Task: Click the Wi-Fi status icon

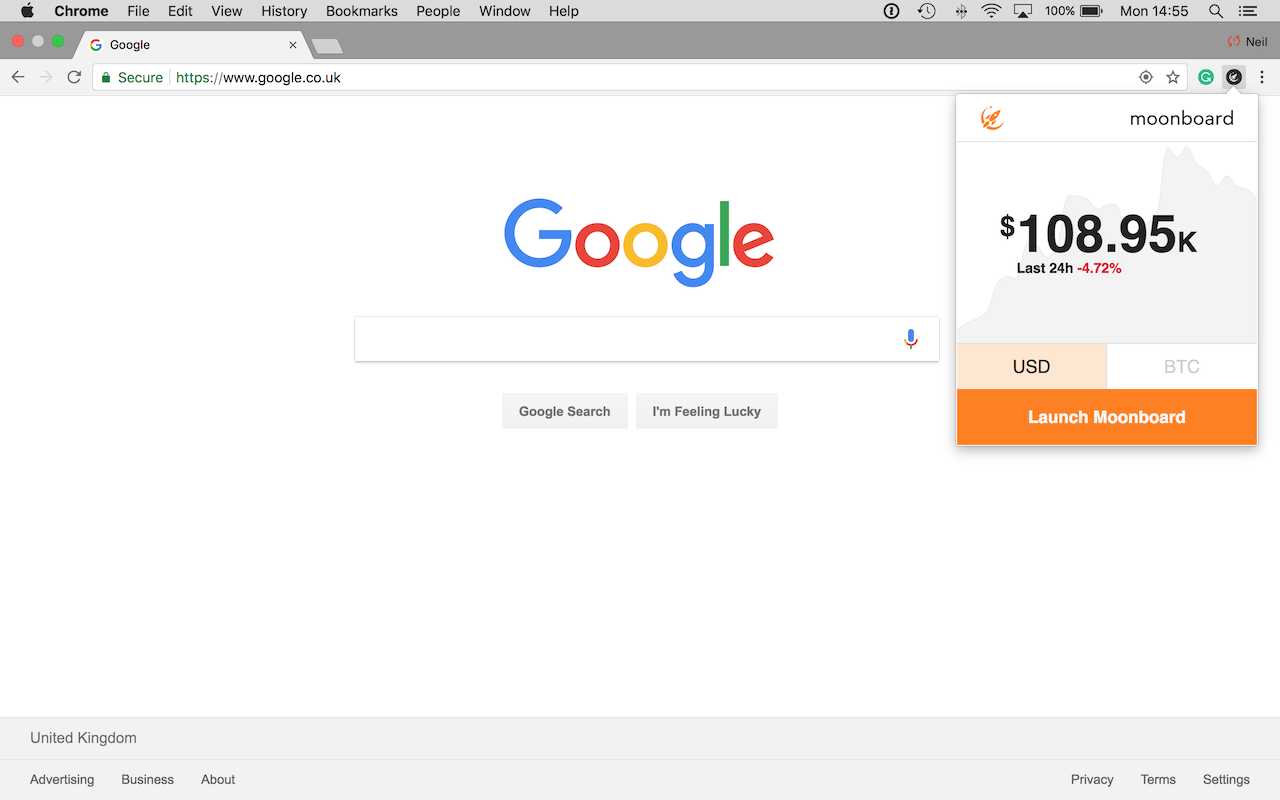Action: [991, 11]
